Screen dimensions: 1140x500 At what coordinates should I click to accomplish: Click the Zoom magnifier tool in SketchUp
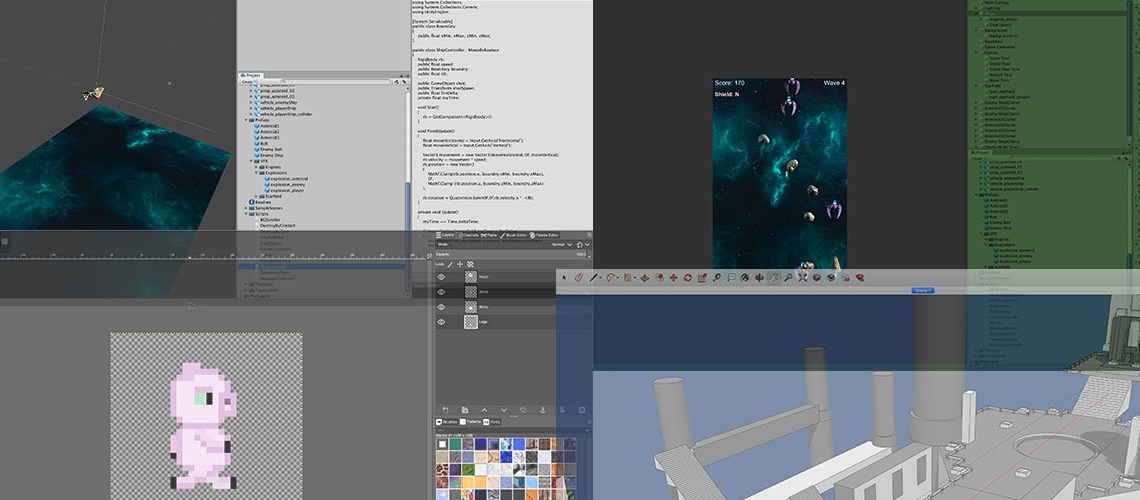788,277
